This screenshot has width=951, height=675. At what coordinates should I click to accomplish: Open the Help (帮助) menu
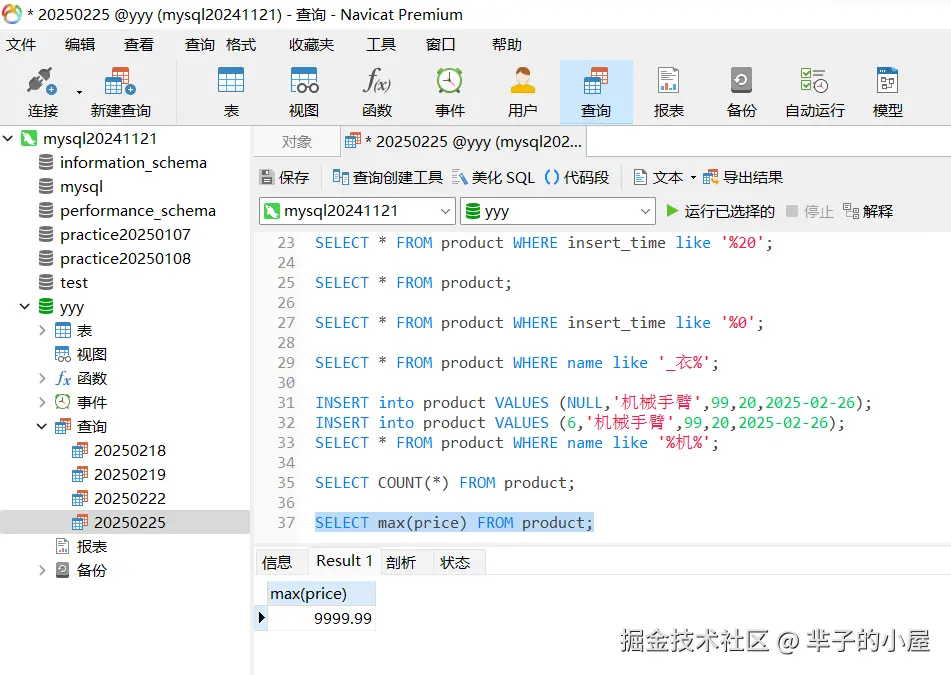click(506, 44)
